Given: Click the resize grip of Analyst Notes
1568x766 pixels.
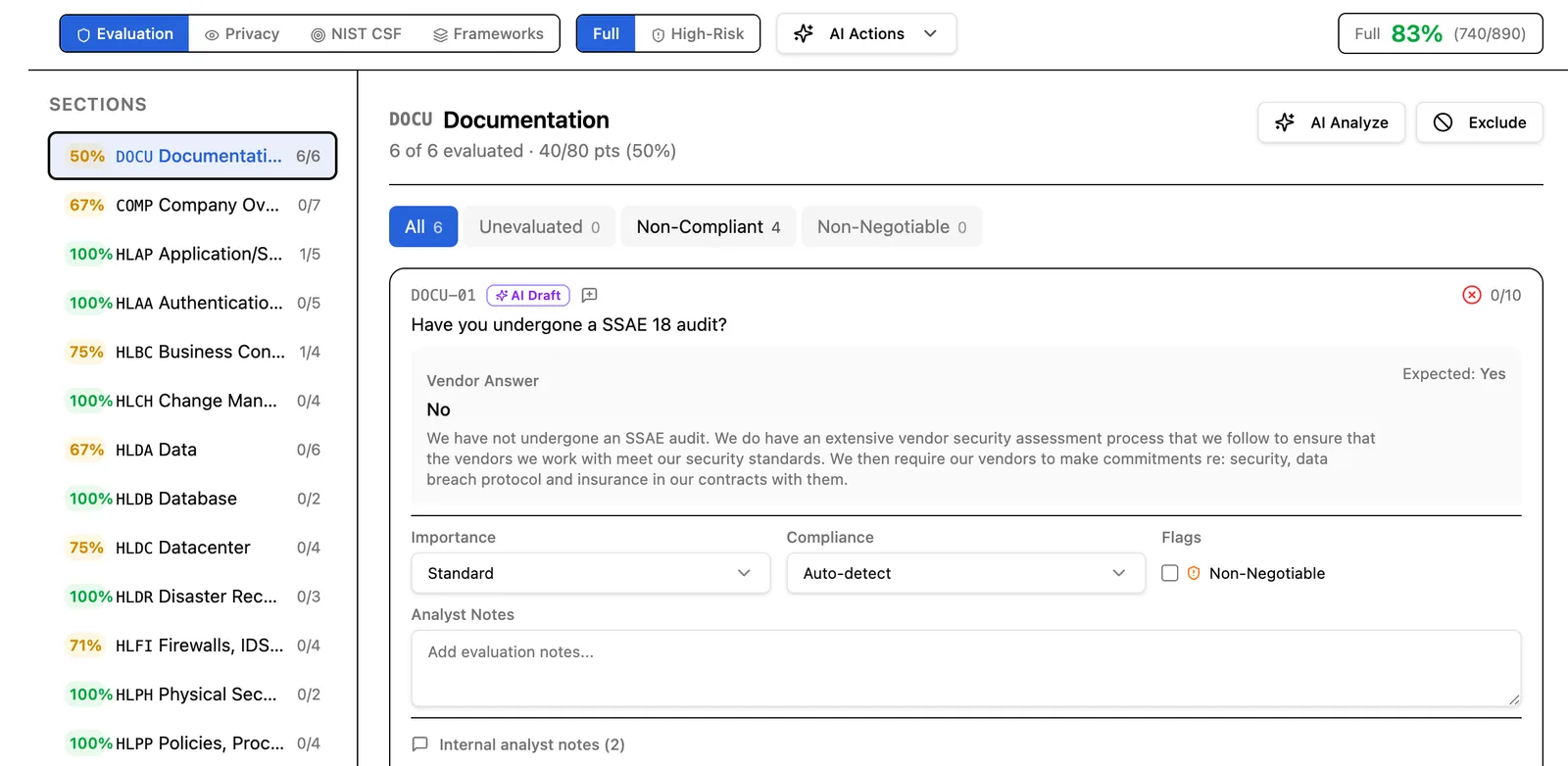Looking at the screenshot, I should [1514, 699].
